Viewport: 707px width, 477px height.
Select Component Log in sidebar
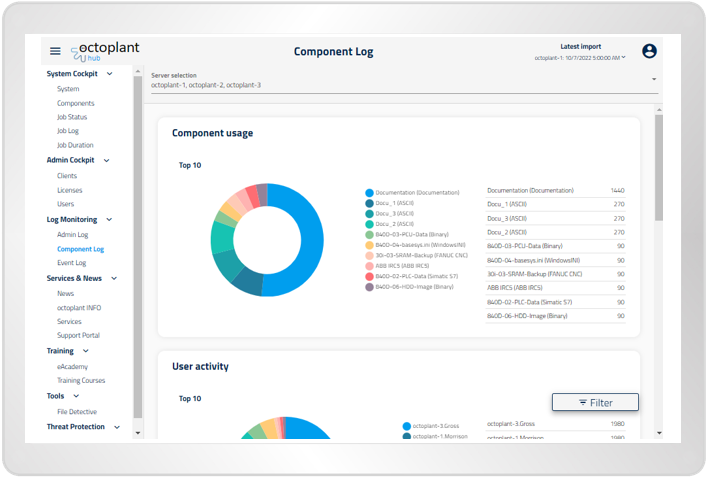80,249
